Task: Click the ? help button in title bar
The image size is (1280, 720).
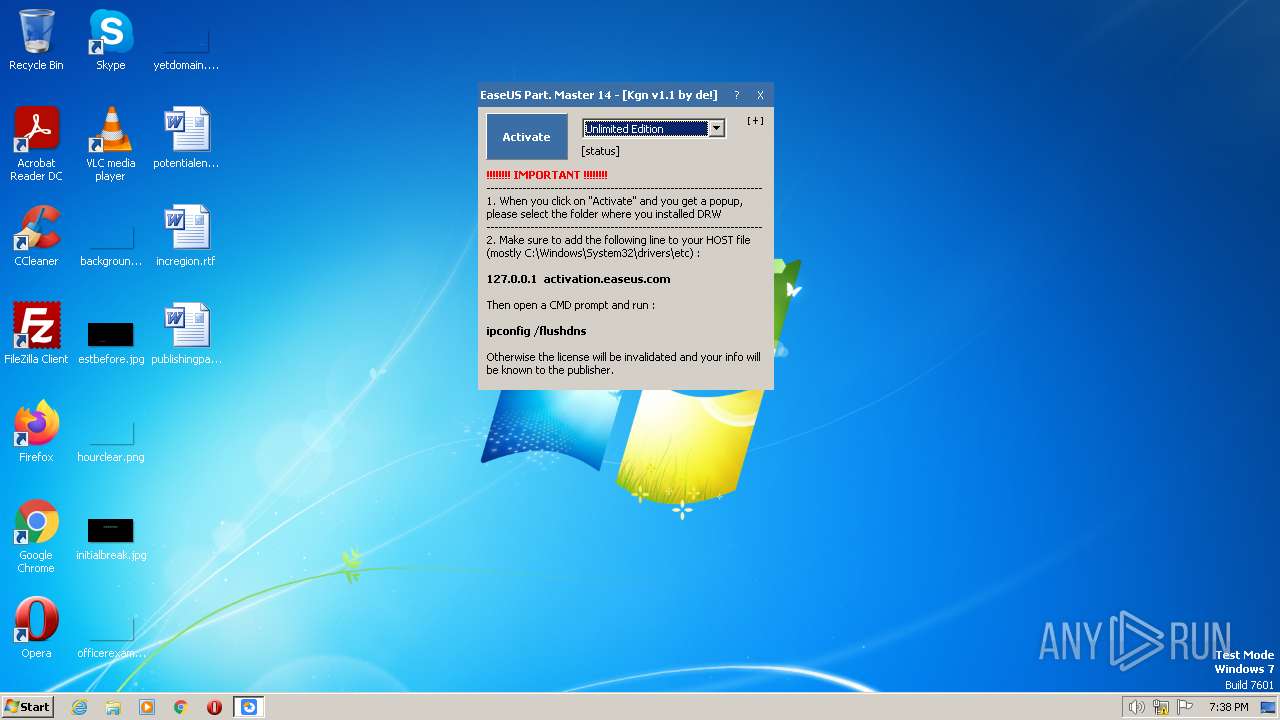Action: (x=737, y=96)
